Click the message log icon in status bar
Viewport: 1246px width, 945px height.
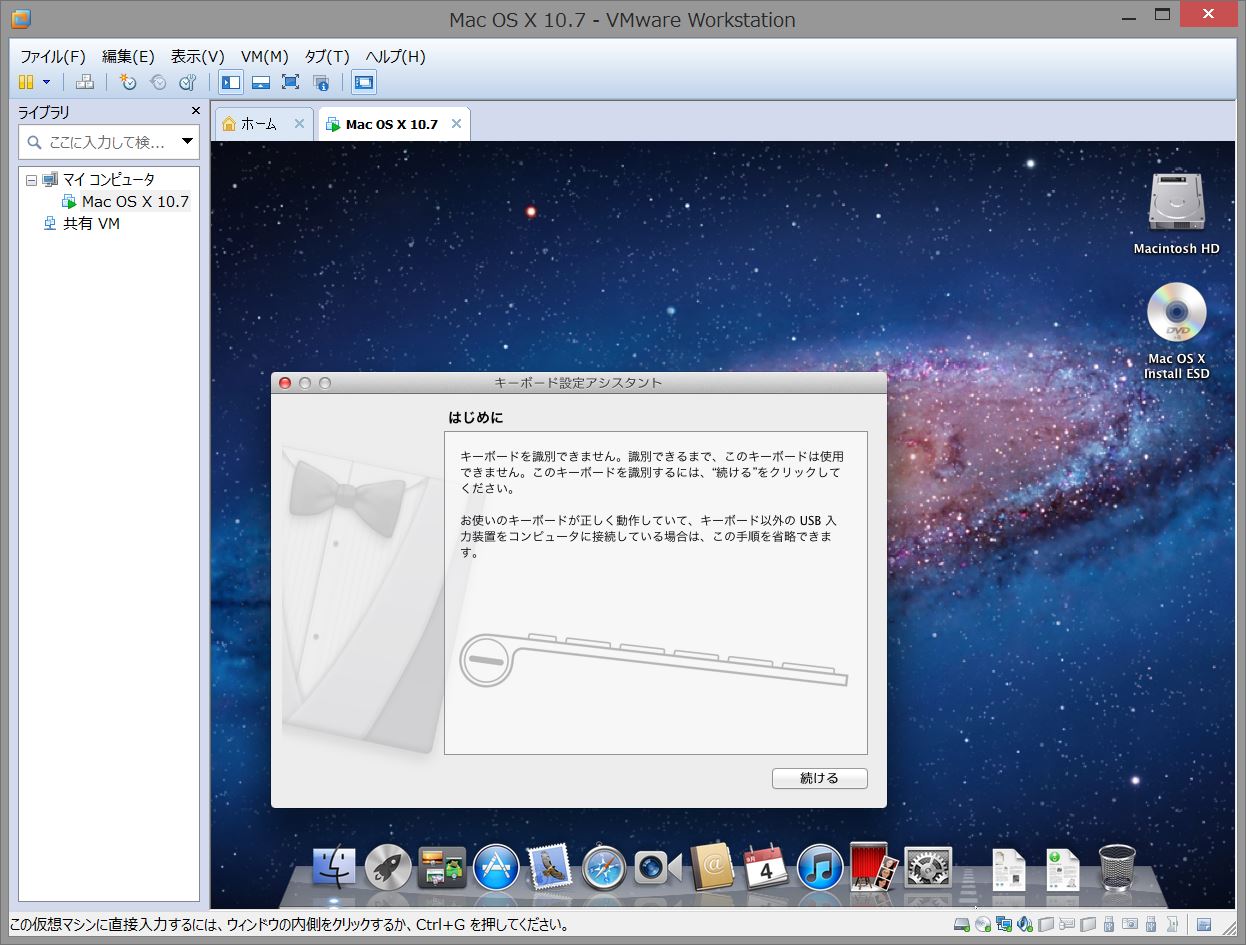point(1203,924)
